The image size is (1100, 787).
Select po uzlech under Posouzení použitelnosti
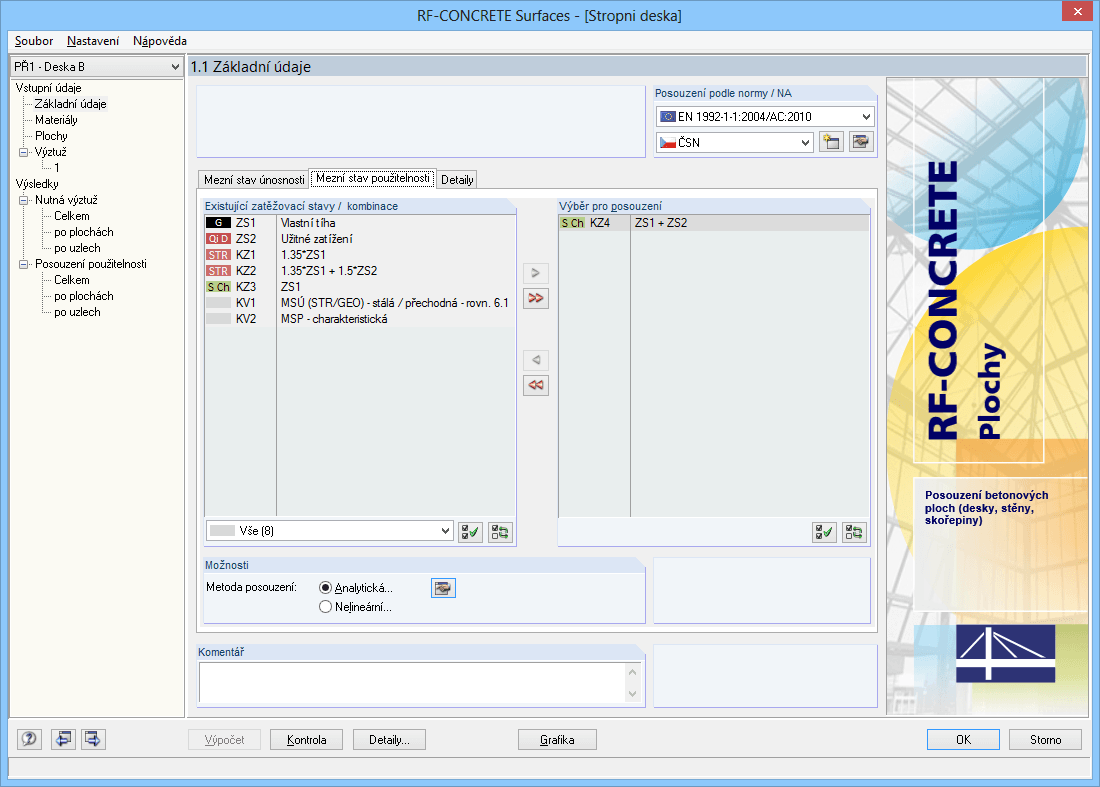tap(77, 312)
